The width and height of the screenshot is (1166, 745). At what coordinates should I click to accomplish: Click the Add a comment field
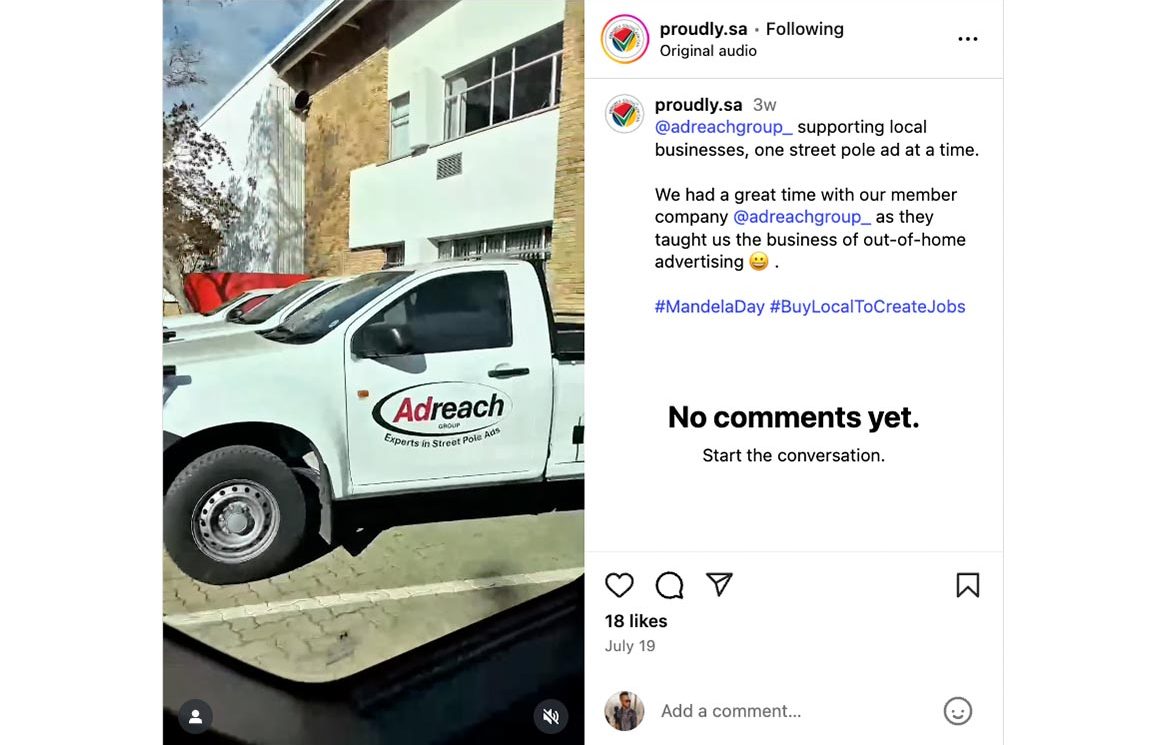[796, 711]
